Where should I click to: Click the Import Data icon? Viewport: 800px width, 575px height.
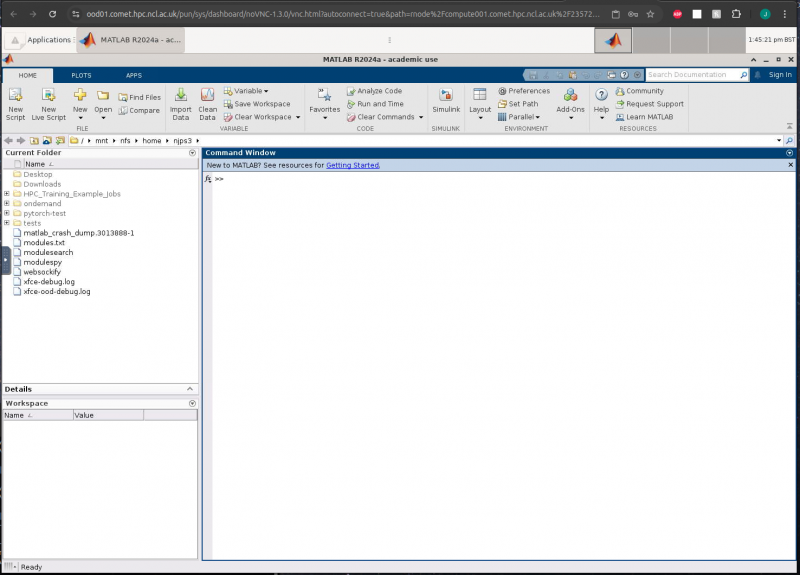180,101
